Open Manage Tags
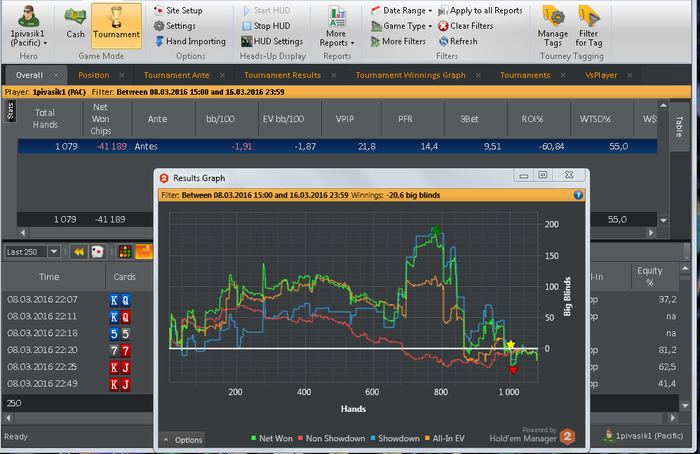The image size is (700, 454). 553,26
